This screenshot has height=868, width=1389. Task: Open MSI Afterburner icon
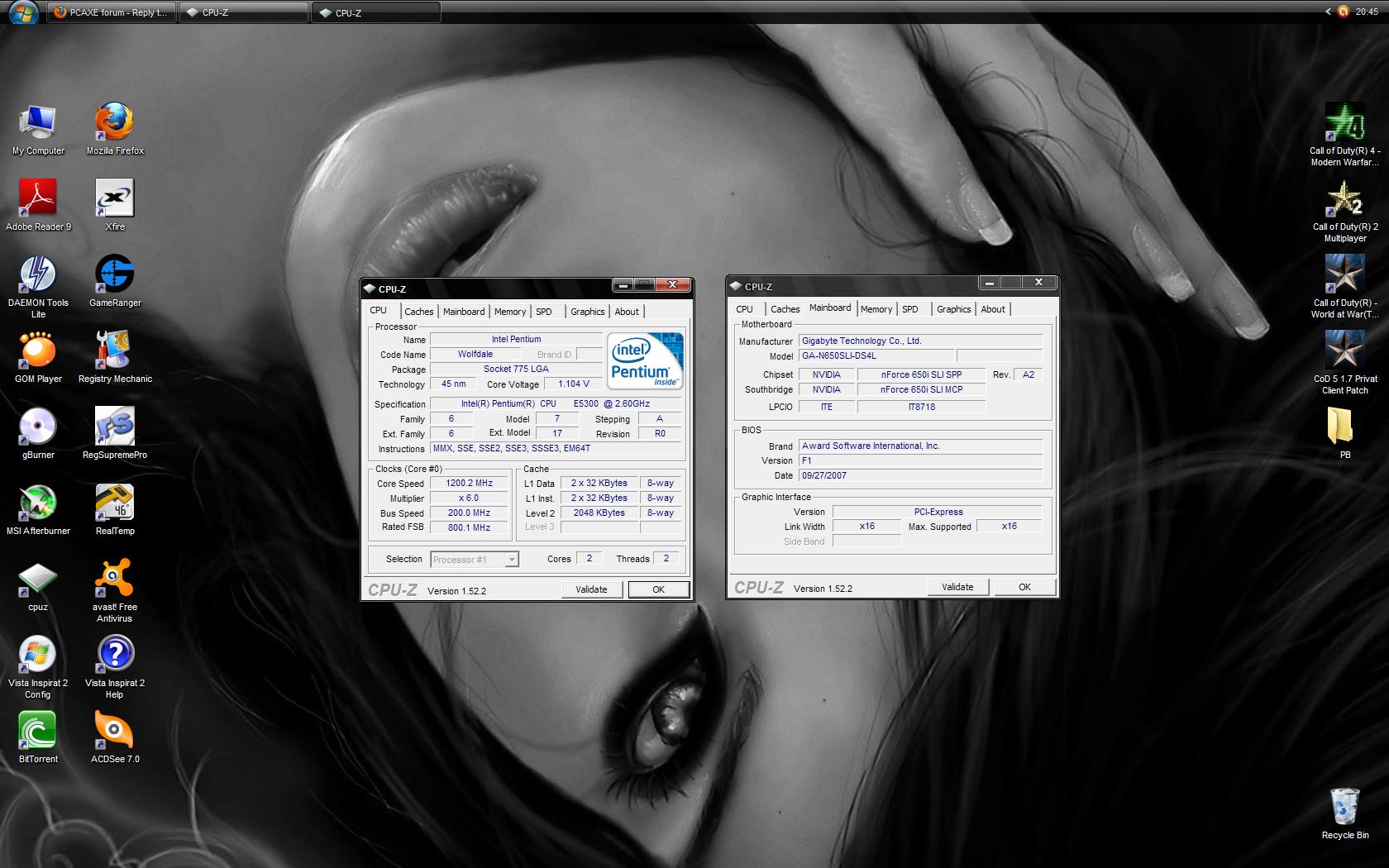click(x=38, y=511)
